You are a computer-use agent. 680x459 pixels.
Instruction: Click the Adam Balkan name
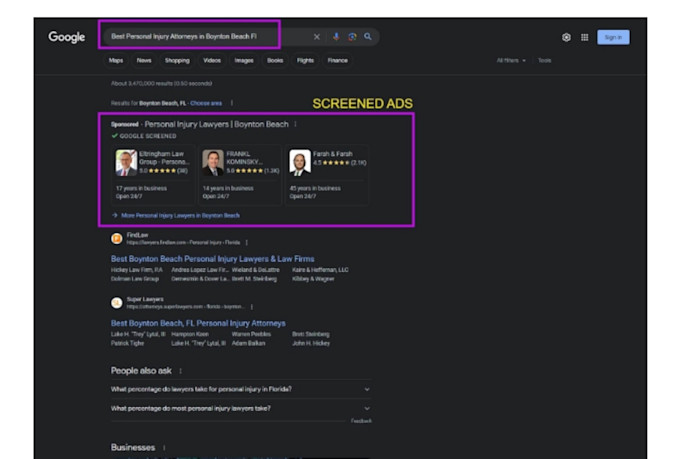coord(248,343)
